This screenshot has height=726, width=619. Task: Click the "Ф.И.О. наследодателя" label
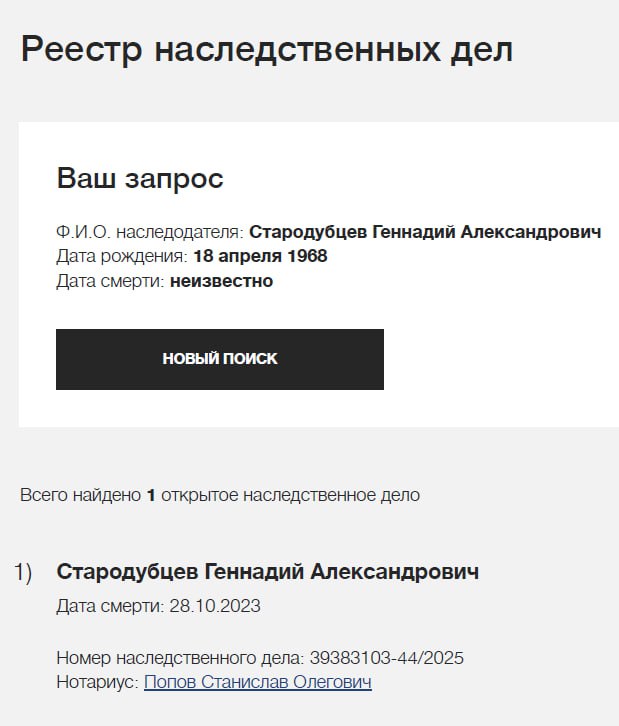[x=150, y=232]
